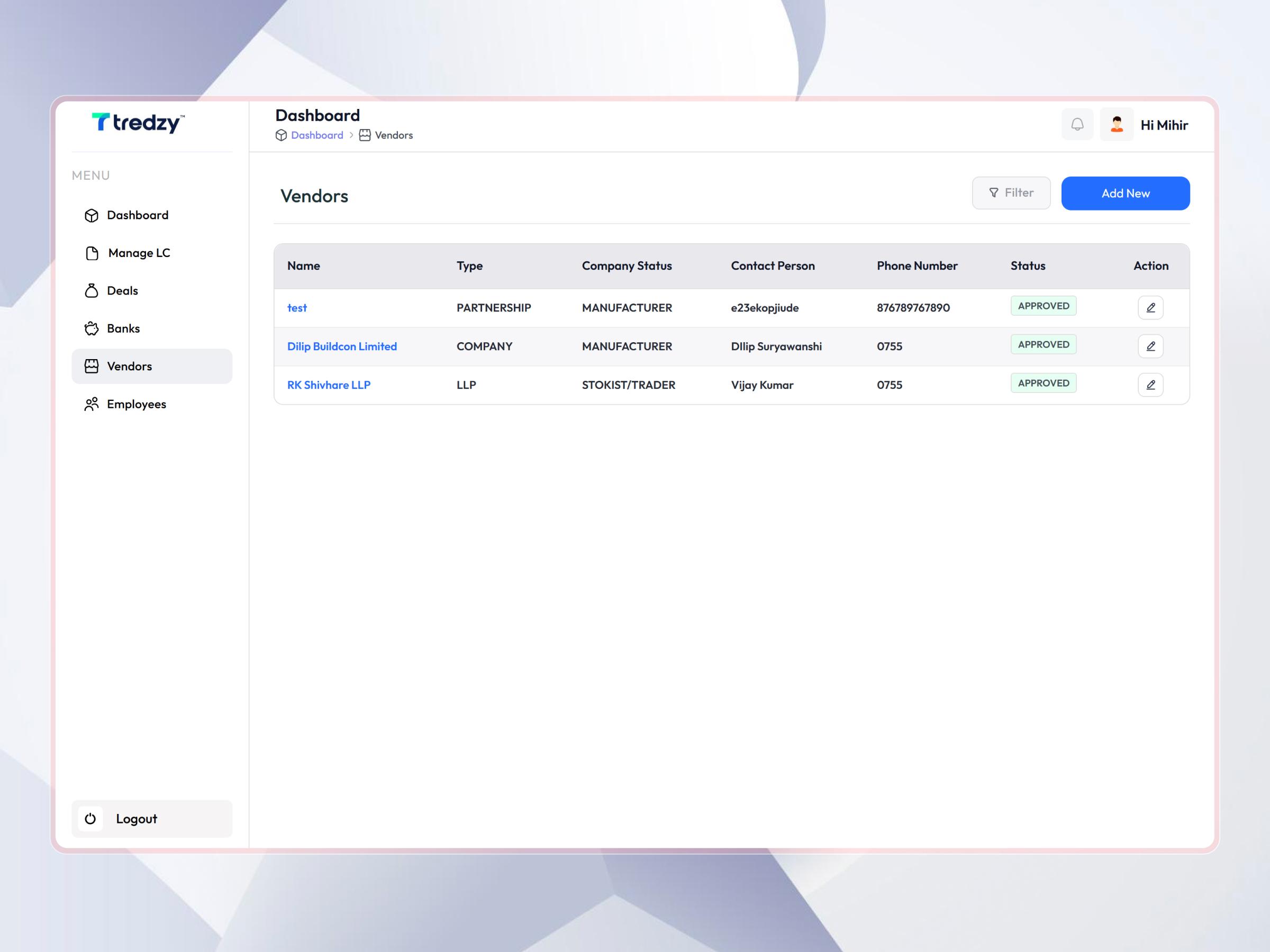Click the Add New button
Image resolution: width=1270 pixels, height=952 pixels.
pos(1126,193)
